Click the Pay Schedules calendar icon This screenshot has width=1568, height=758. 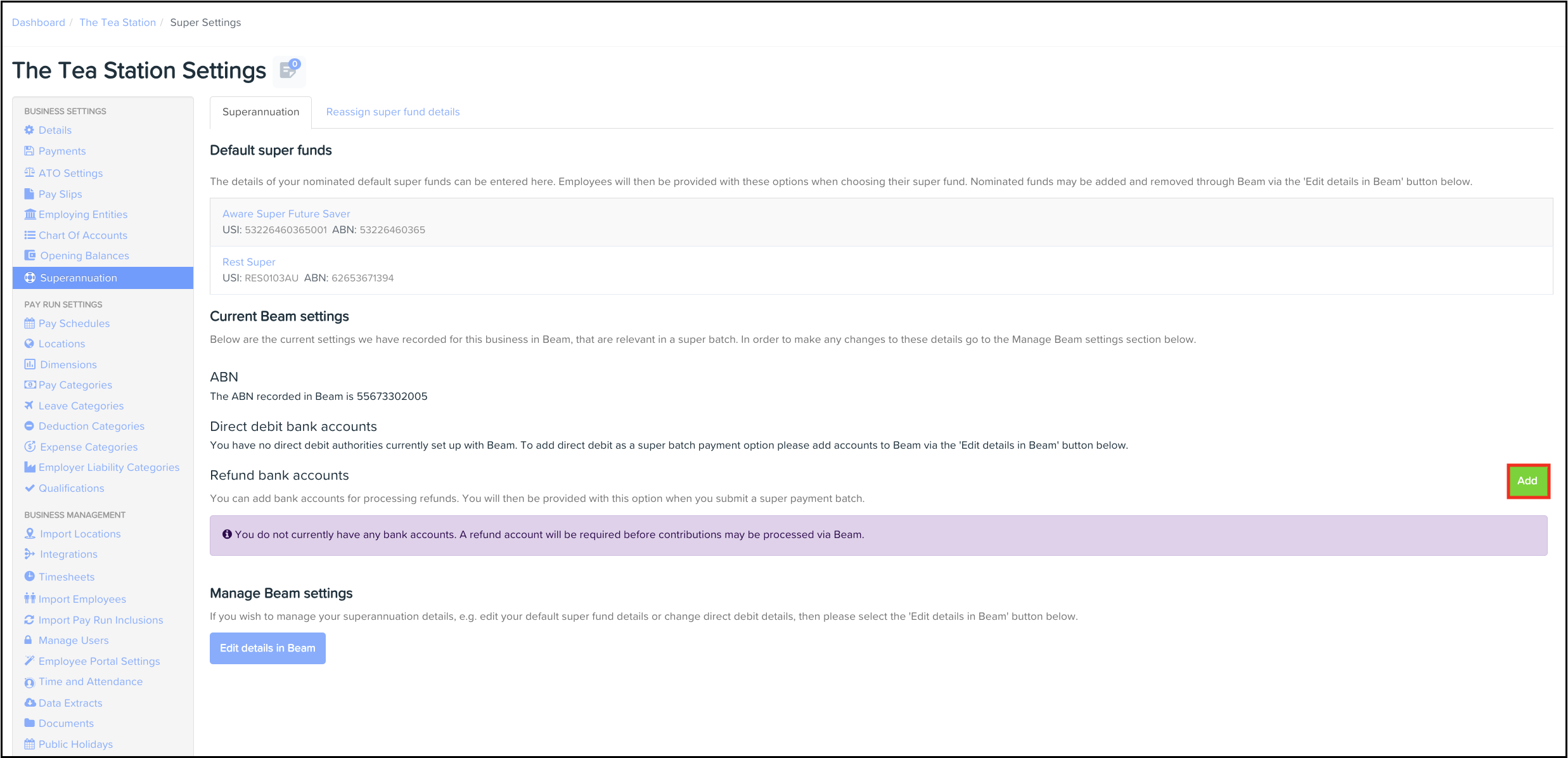pyautogui.click(x=29, y=323)
